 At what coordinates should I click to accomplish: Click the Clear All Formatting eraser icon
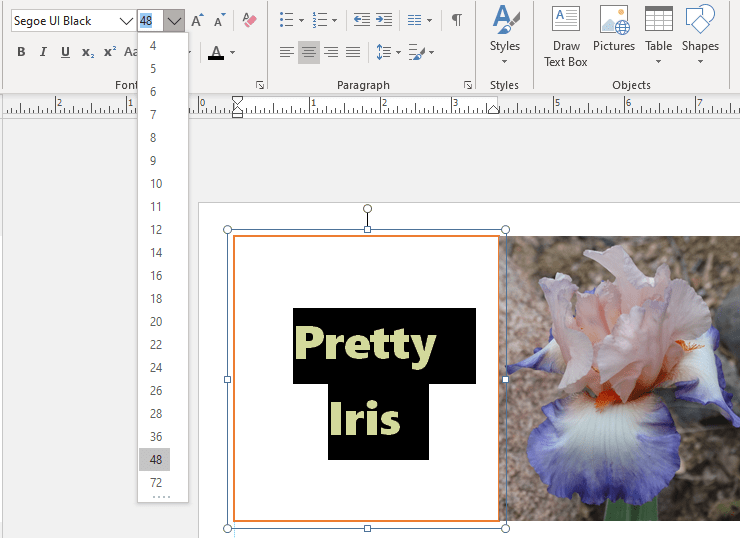(250, 20)
